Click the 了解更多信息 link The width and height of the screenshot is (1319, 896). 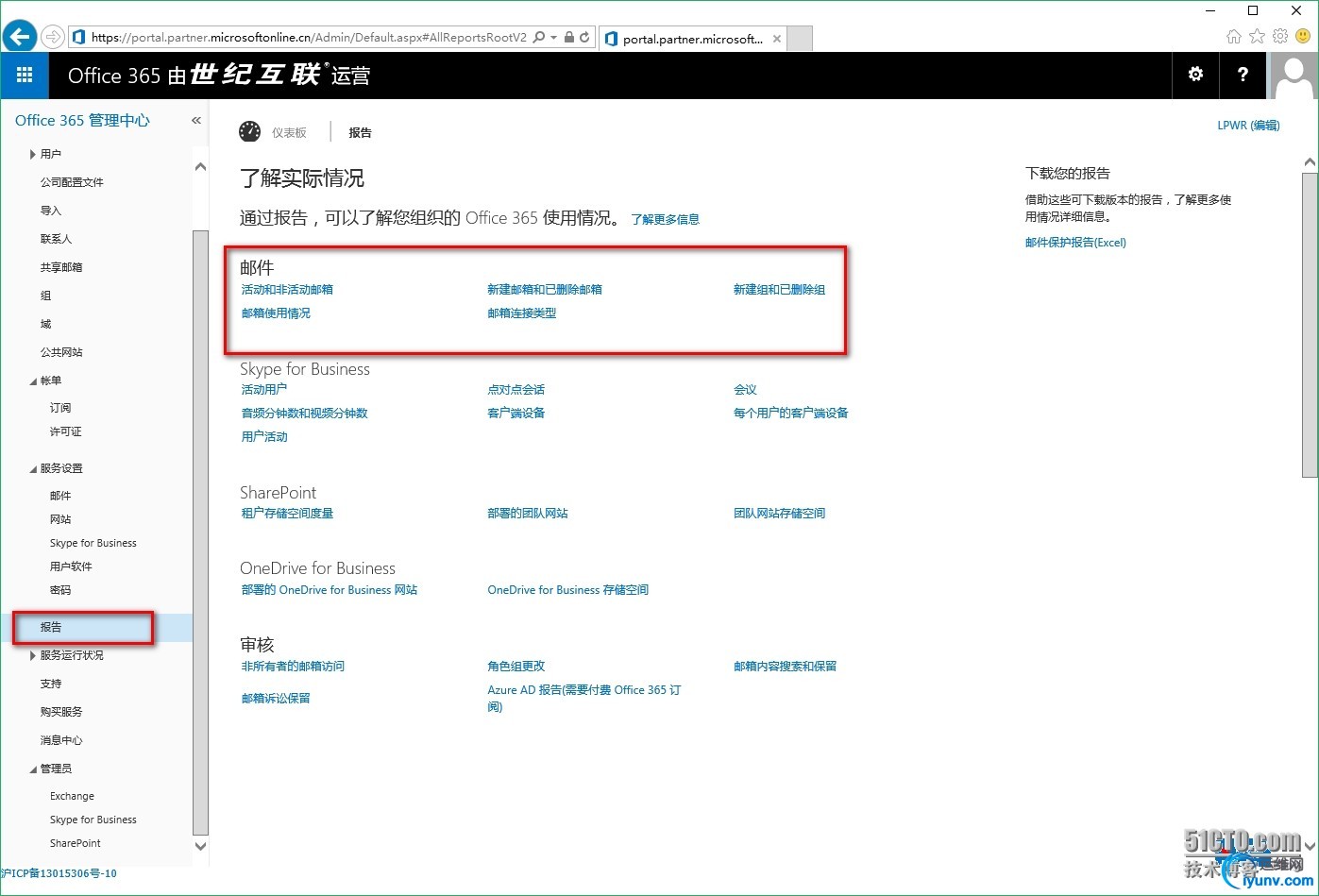[665, 219]
